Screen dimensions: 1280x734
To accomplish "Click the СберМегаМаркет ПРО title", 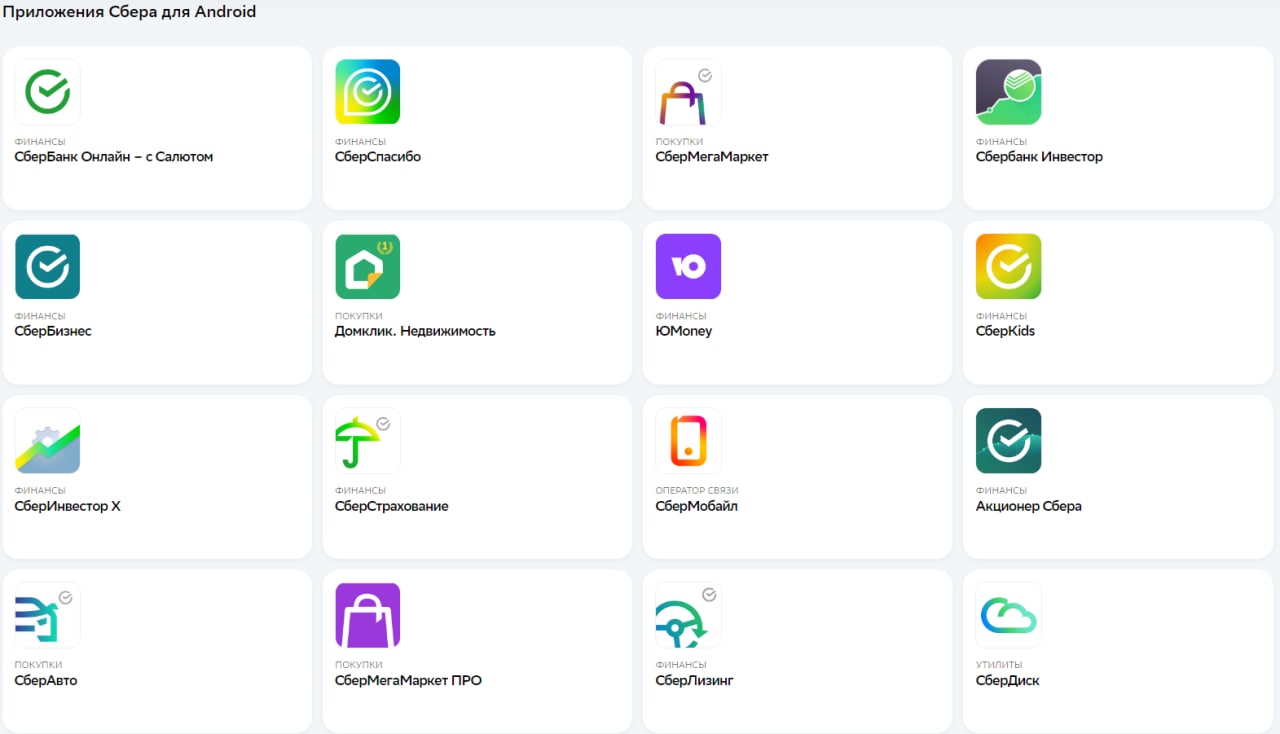I will 408,681.
